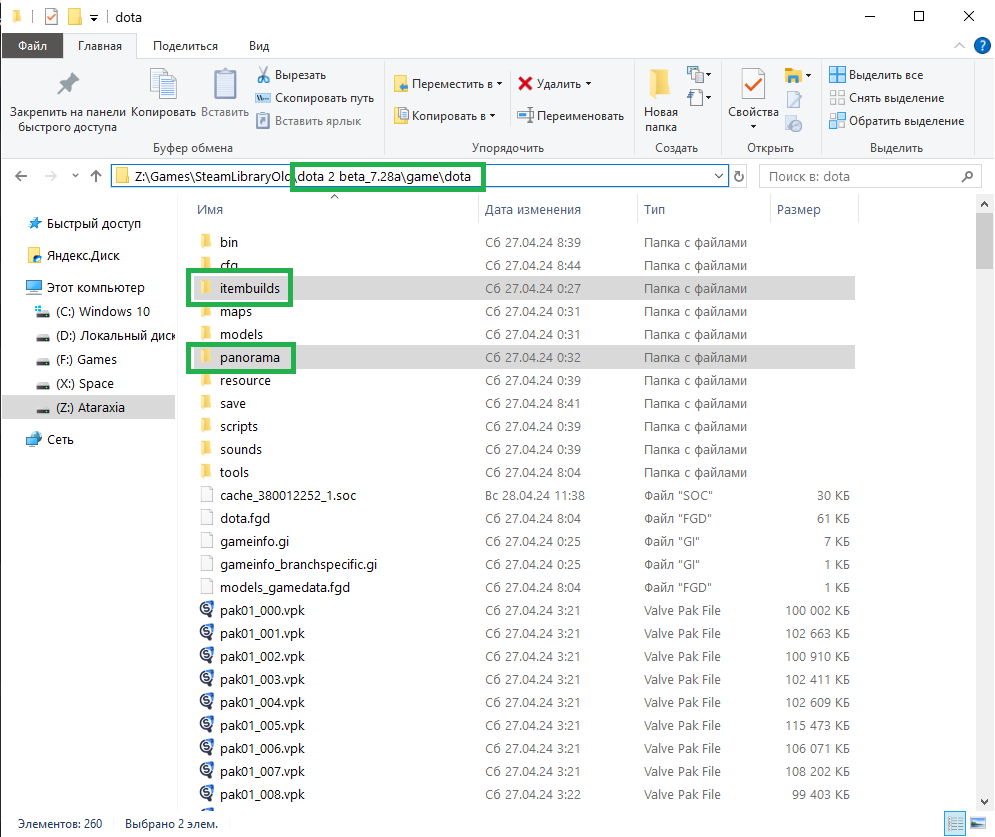Create Новая папка

tap(661, 100)
